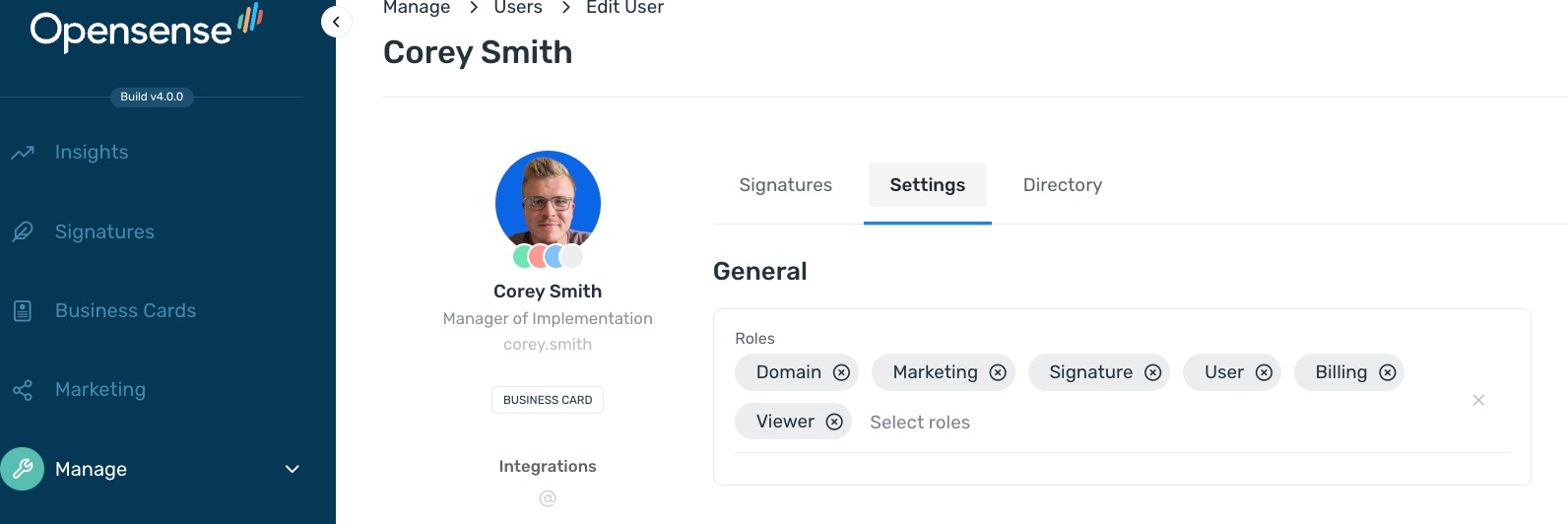1568x524 pixels.
Task: Clear all roles with the X
Action: [x=1478, y=400]
